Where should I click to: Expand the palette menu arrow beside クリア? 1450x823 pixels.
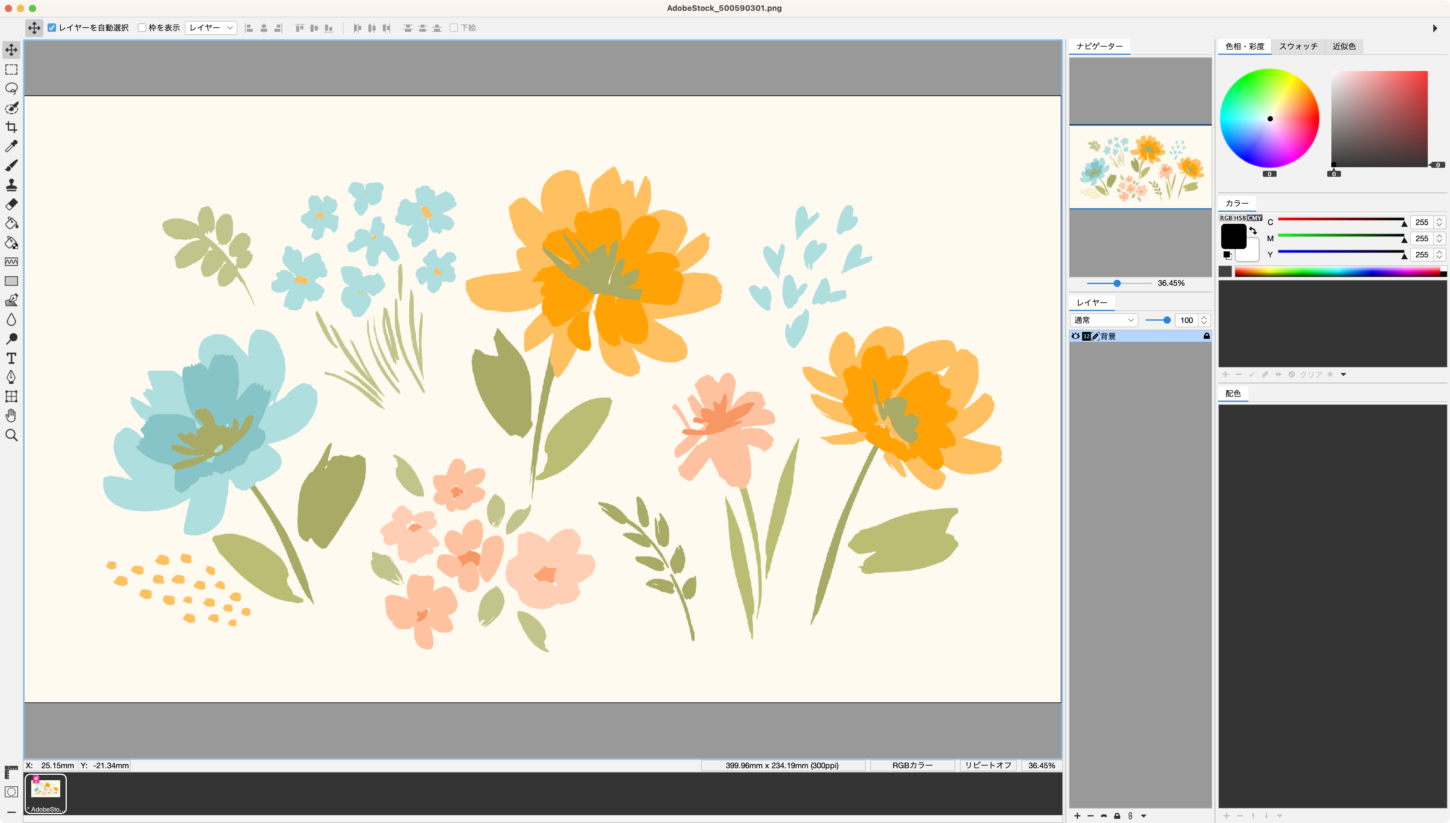pos(1343,374)
